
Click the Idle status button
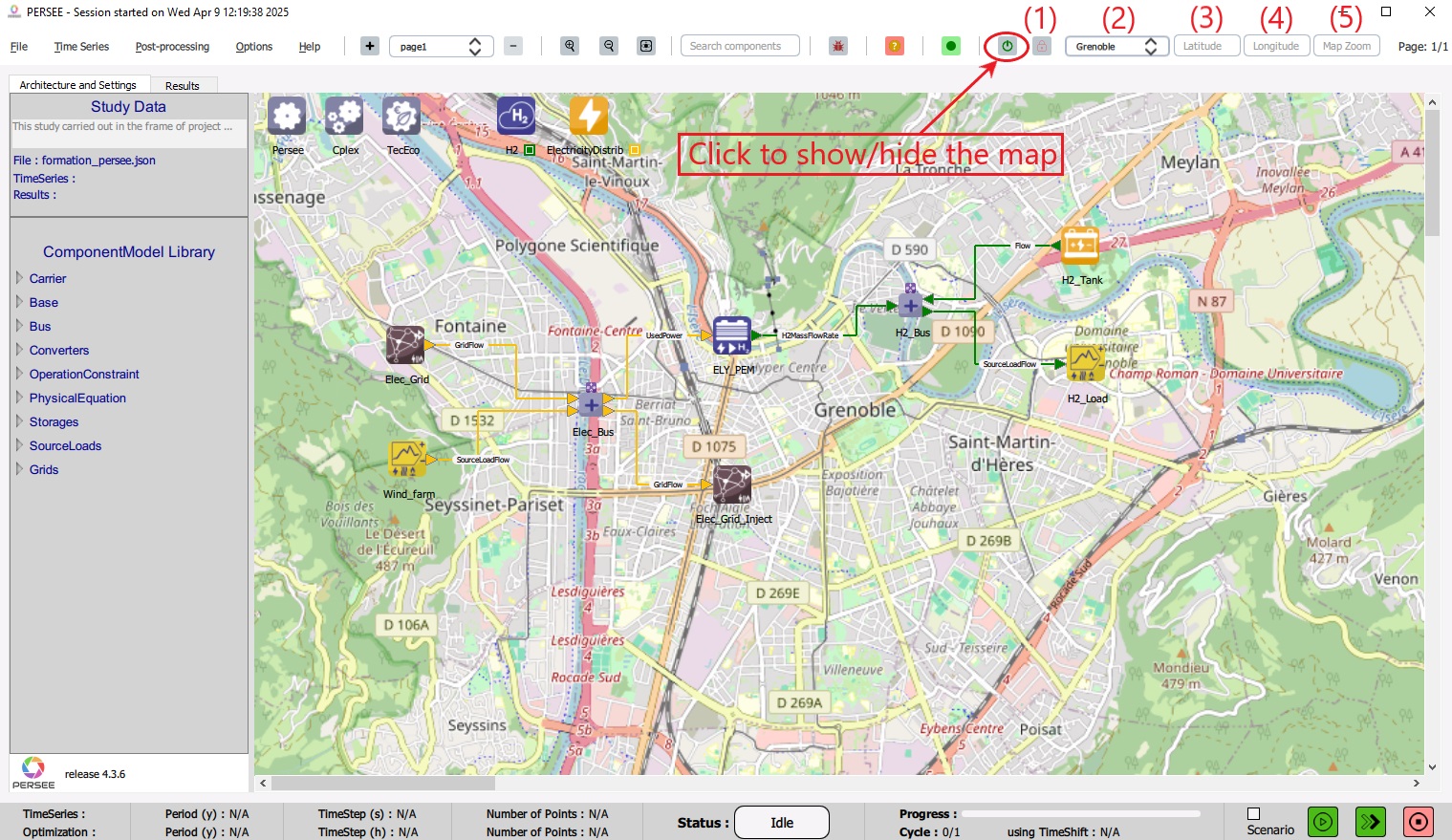tap(782, 823)
